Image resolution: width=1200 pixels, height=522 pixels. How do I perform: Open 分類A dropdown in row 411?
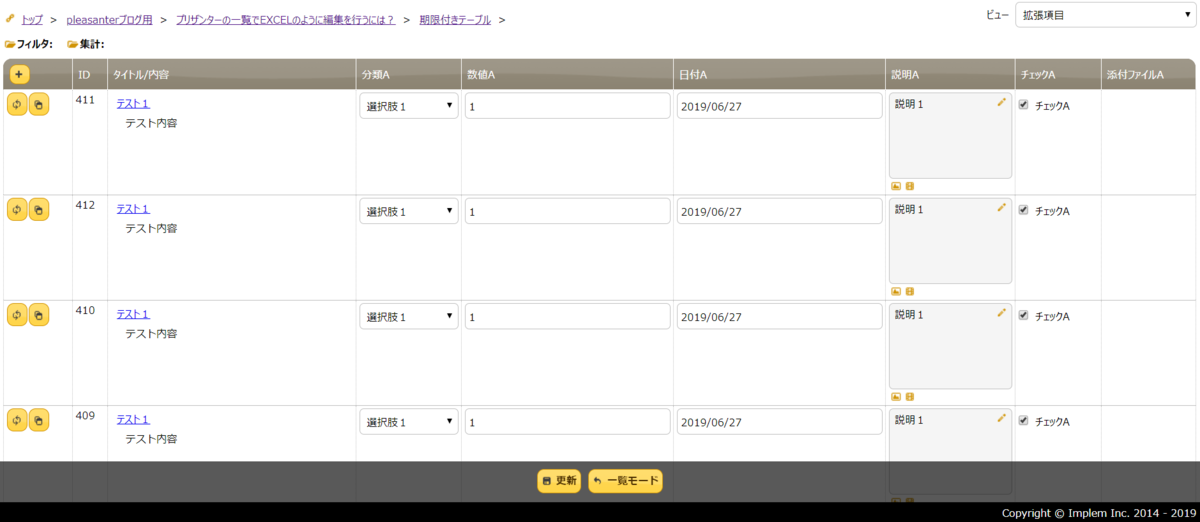point(409,106)
